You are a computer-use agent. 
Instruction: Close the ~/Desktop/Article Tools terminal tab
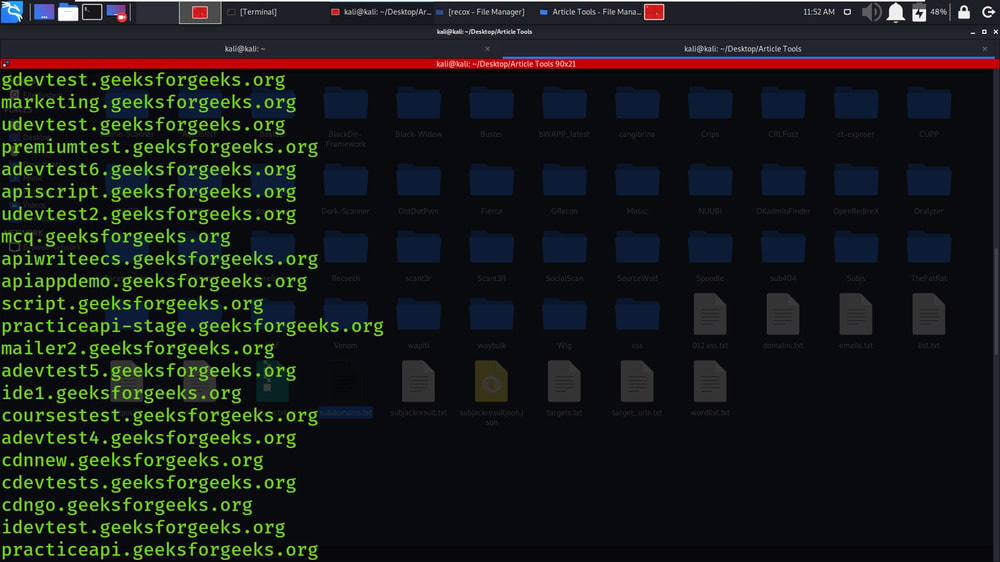(x=985, y=48)
